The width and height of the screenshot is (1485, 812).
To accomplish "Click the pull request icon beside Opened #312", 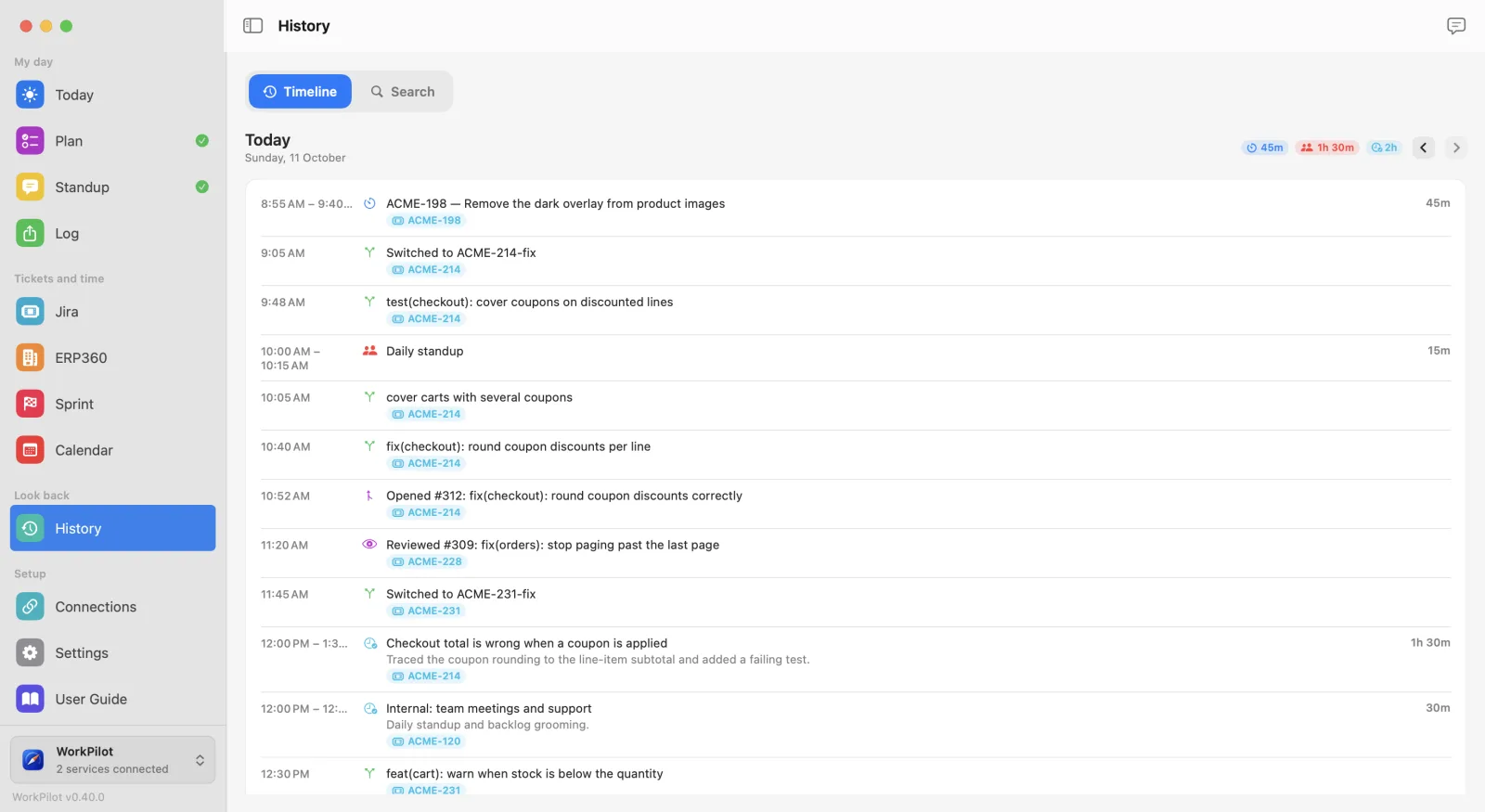I will (x=369, y=496).
